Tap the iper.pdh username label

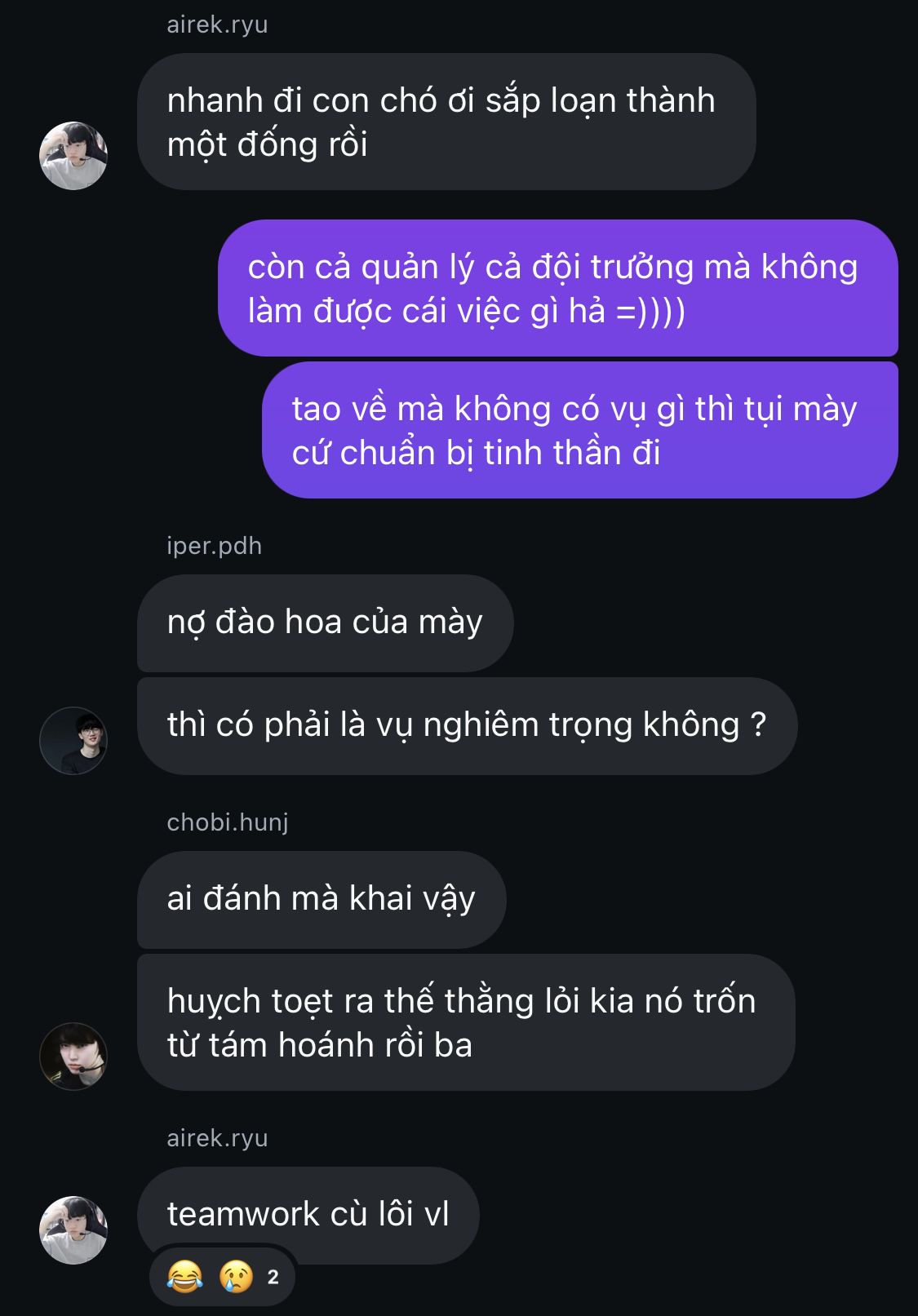coord(214,546)
